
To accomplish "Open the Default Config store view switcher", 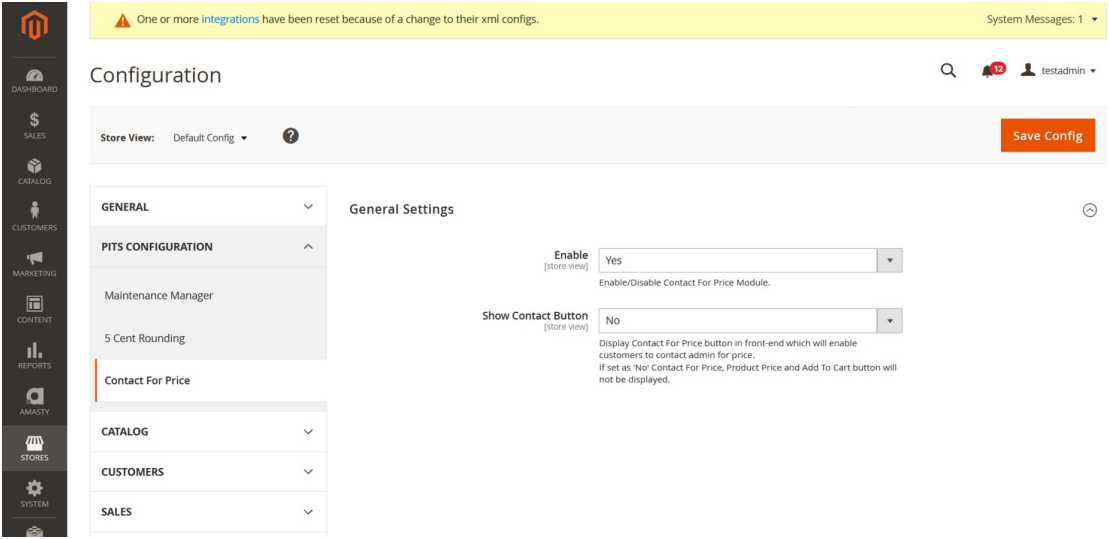I will 210,138.
